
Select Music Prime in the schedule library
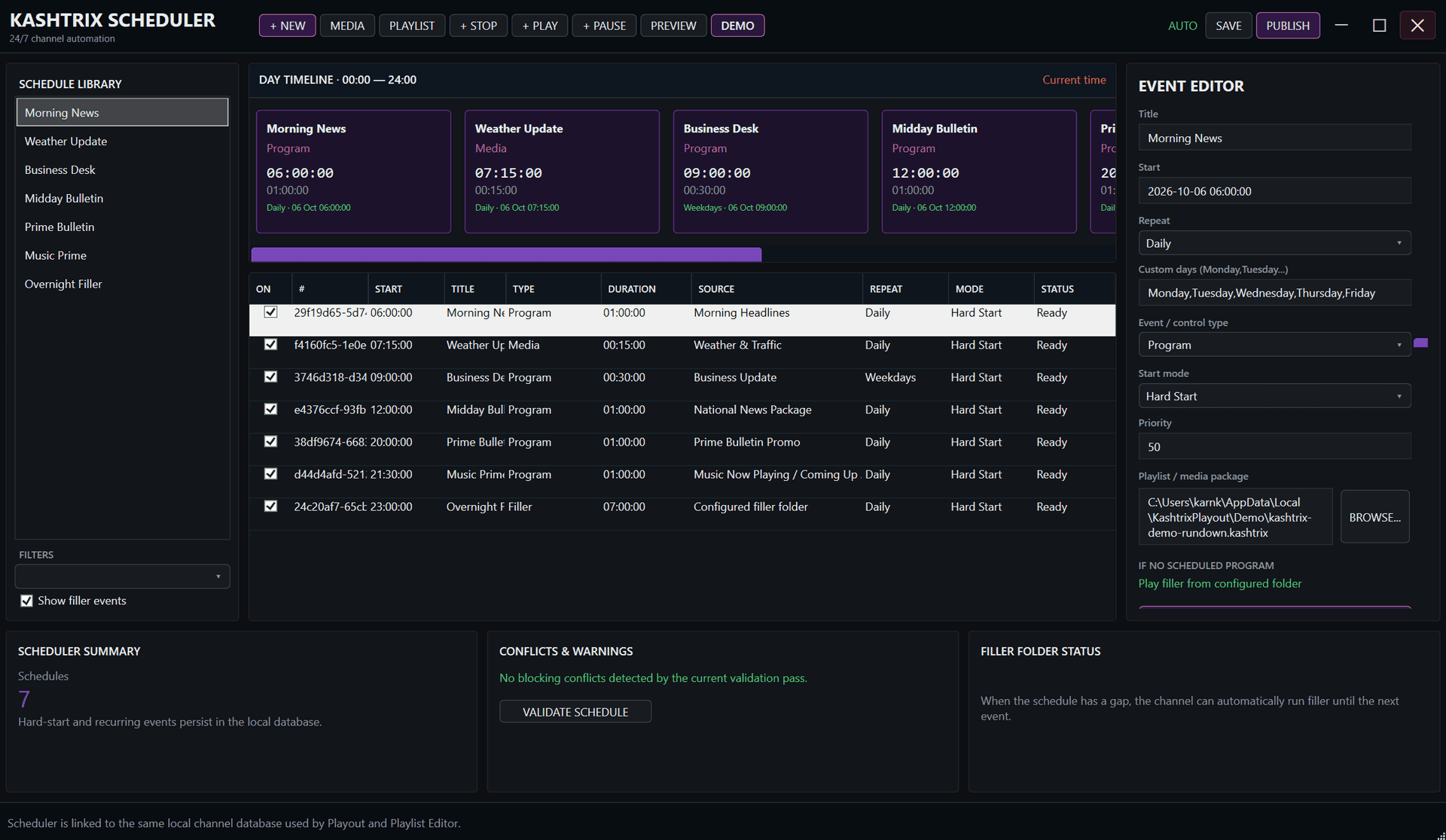[122, 255]
